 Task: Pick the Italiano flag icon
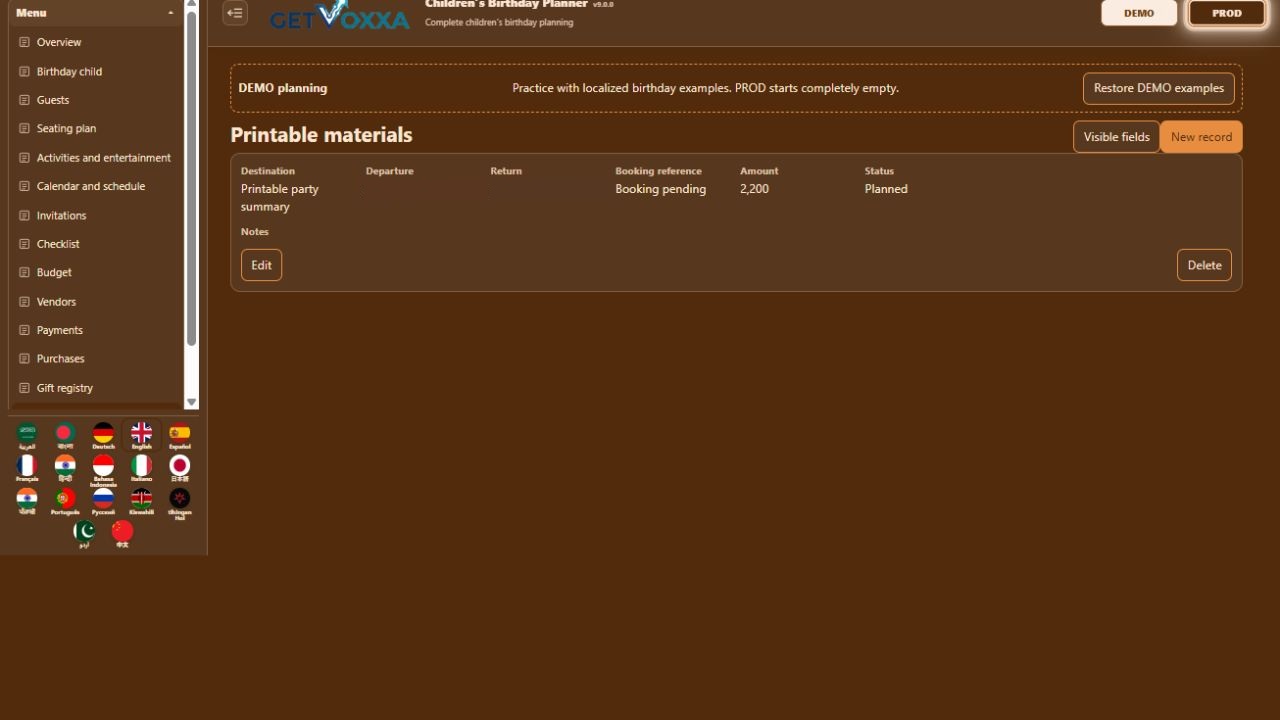tap(142, 468)
